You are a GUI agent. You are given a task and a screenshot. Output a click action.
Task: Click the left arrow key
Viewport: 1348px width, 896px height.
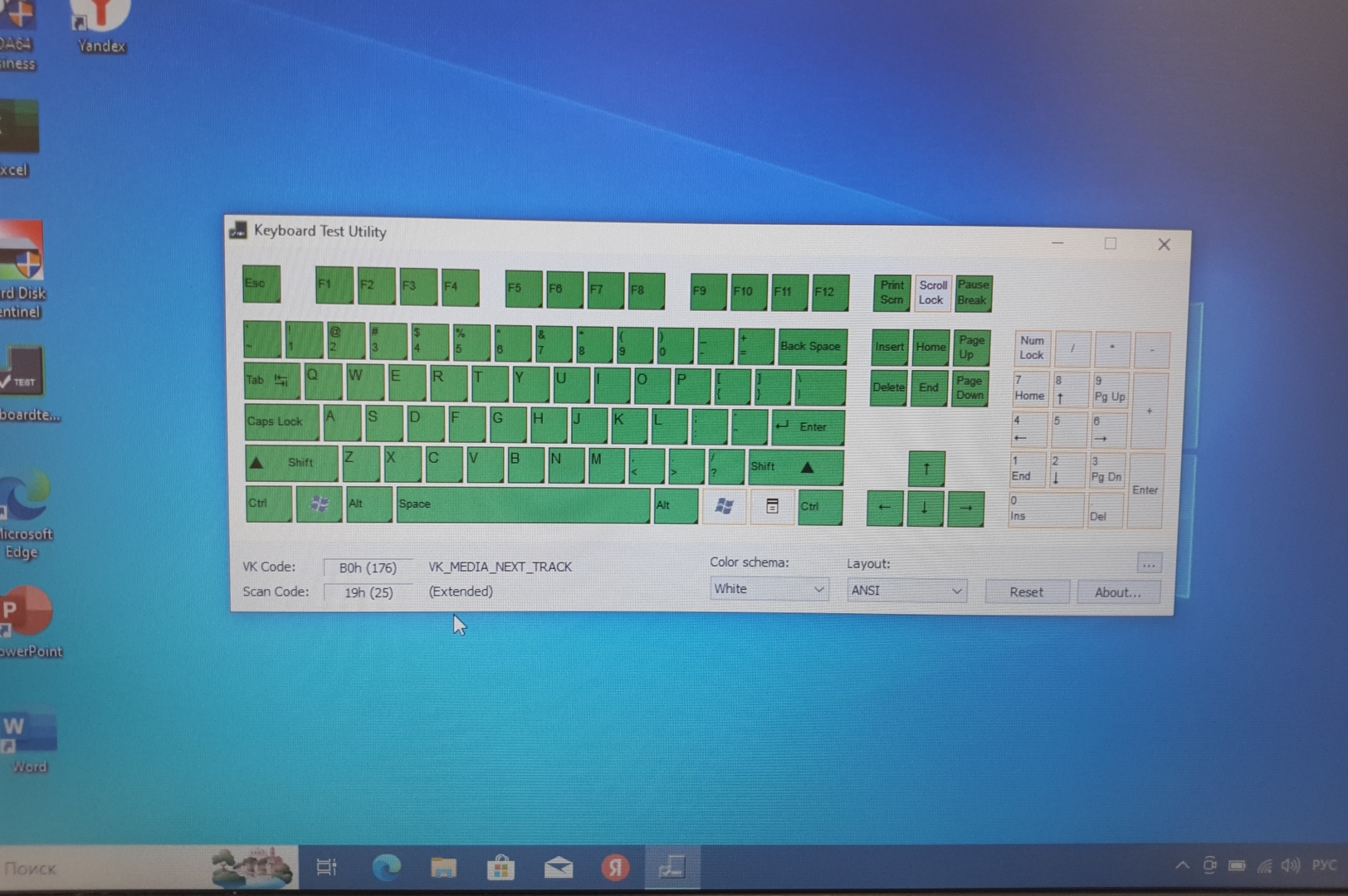(x=884, y=508)
